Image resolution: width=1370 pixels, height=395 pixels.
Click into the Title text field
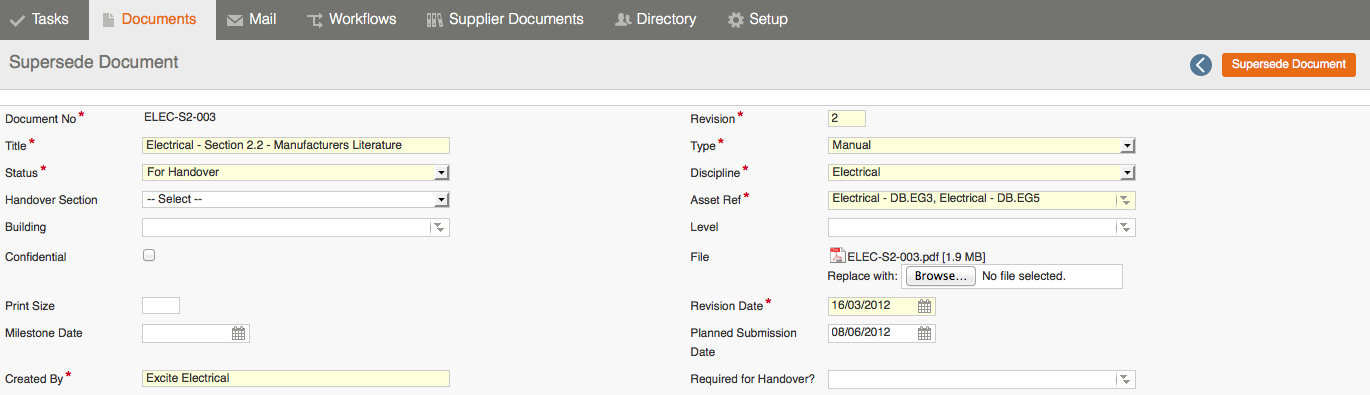296,145
